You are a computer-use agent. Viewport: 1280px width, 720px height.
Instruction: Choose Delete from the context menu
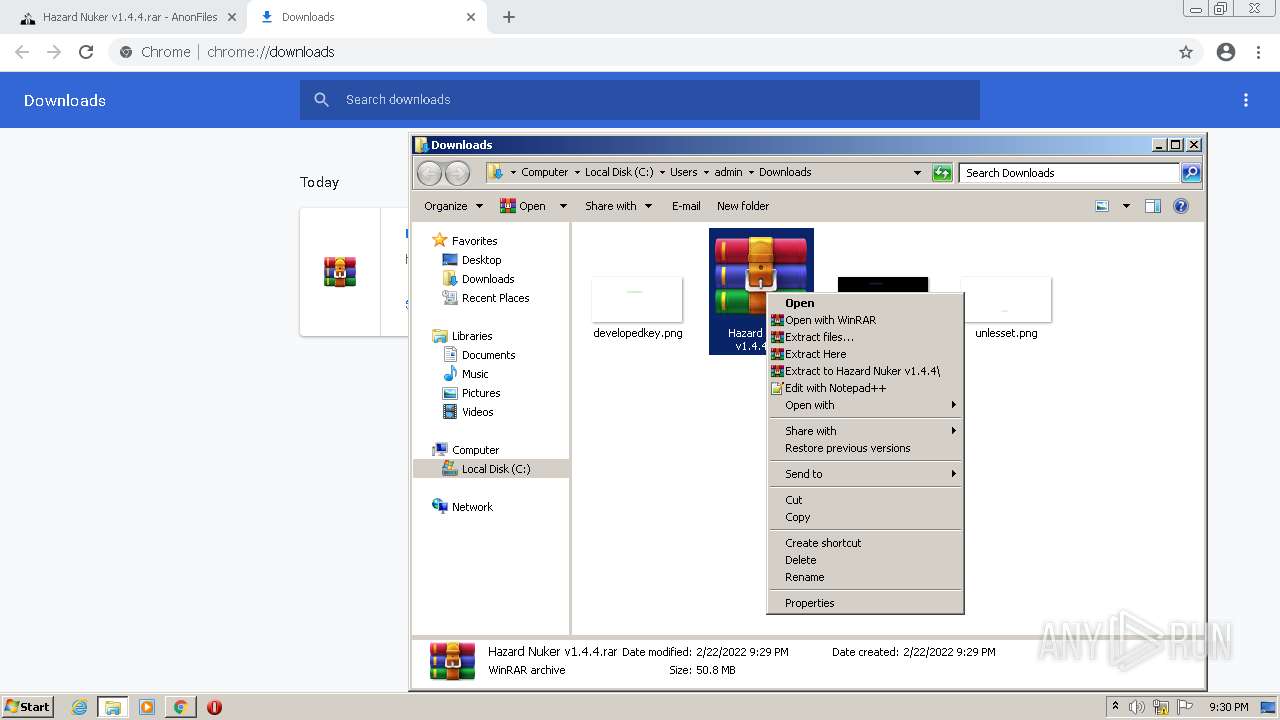click(865, 560)
